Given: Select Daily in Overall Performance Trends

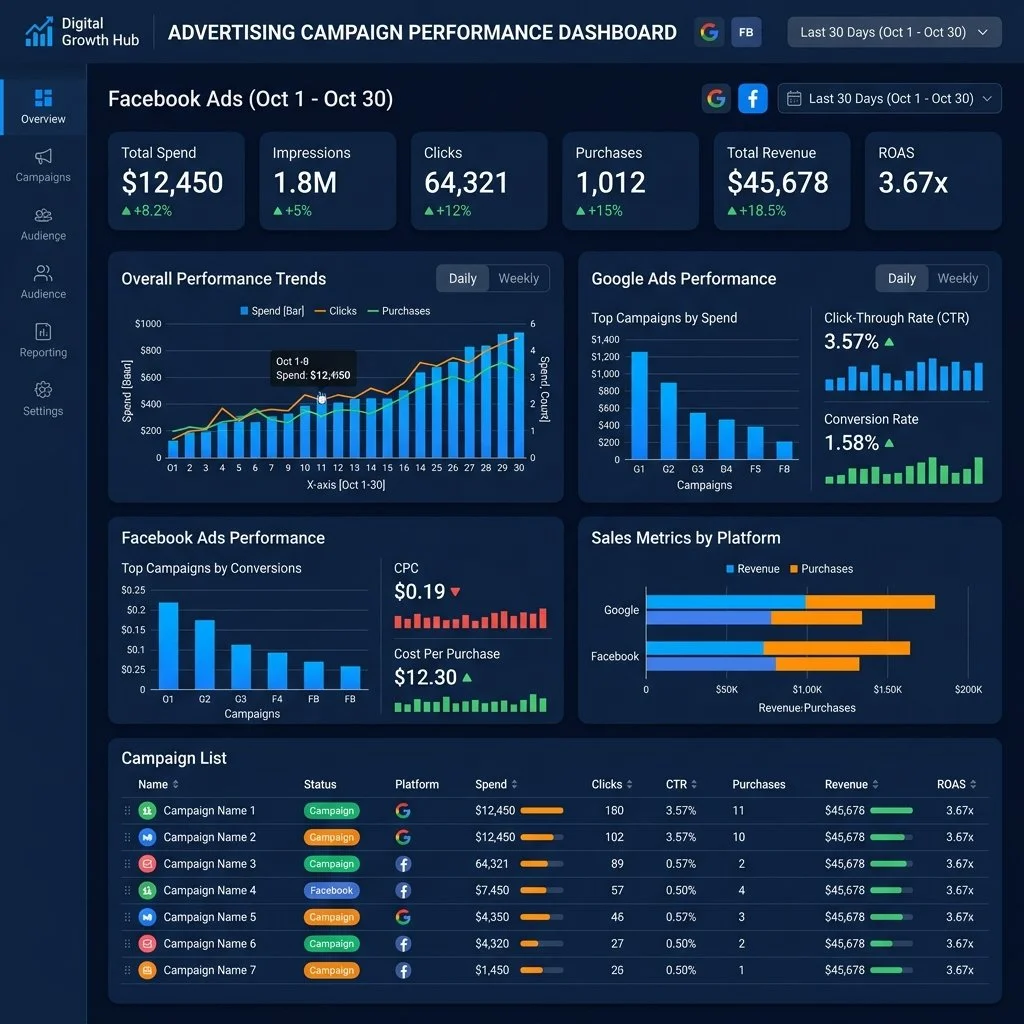Looking at the screenshot, I should 462,279.
